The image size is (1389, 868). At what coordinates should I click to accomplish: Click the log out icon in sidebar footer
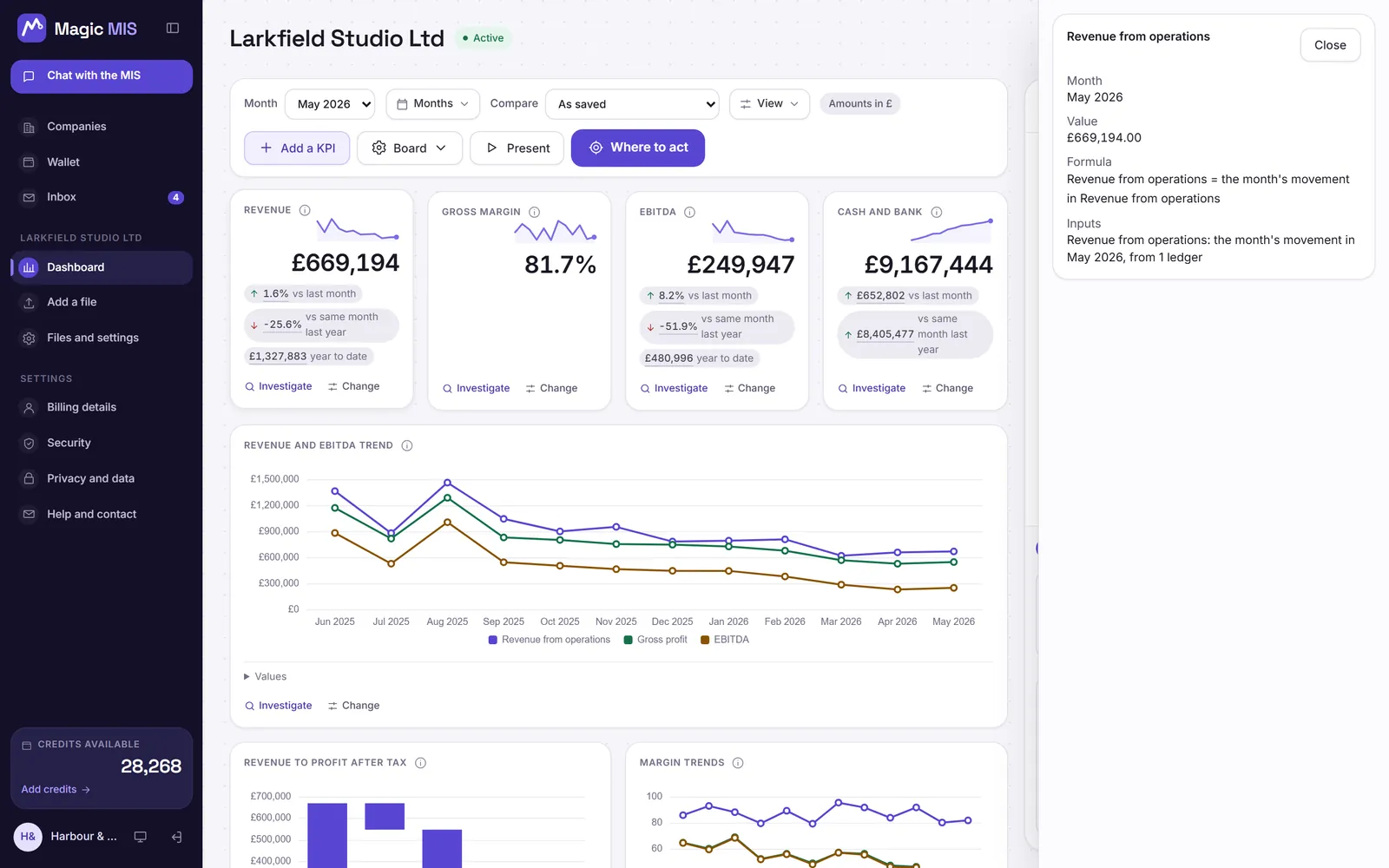[176, 837]
